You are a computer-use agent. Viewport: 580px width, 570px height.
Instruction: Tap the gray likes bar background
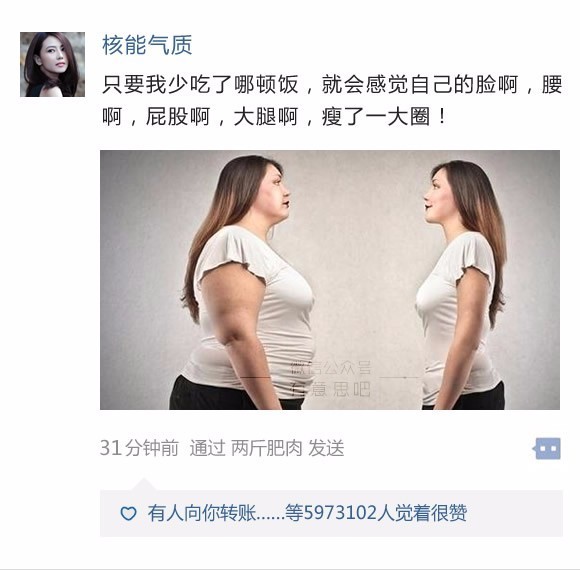point(331,513)
